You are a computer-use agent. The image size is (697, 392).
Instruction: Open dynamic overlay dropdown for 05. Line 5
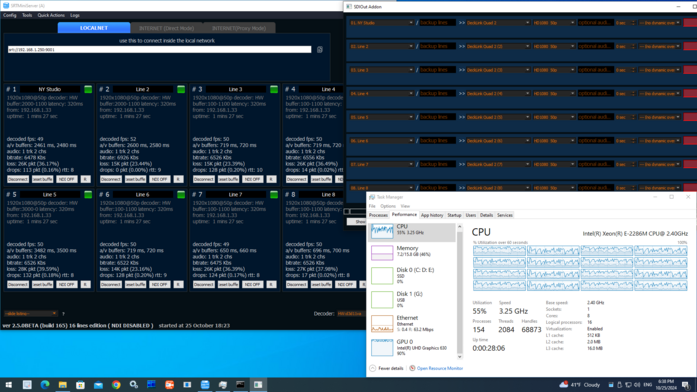(660, 117)
